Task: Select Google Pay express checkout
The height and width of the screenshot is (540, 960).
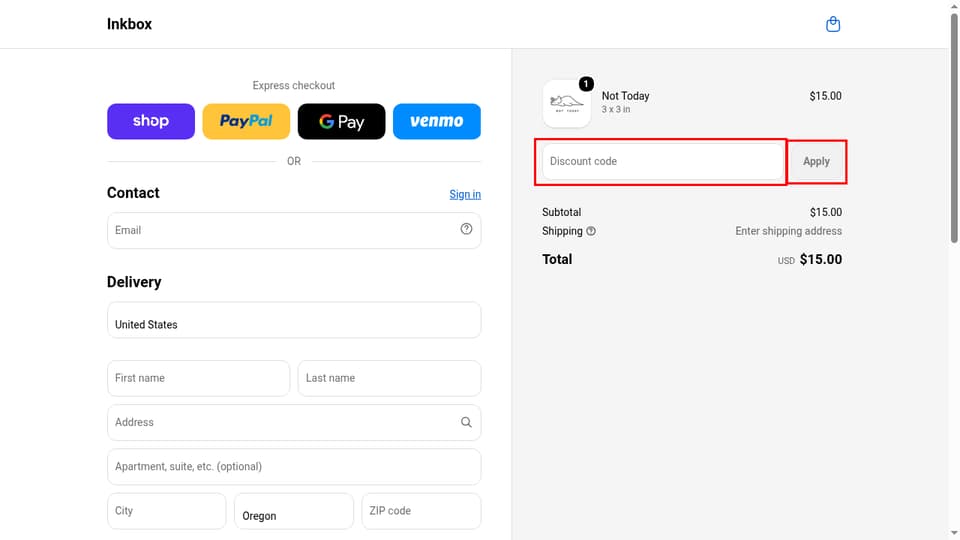Action: tap(342, 121)
